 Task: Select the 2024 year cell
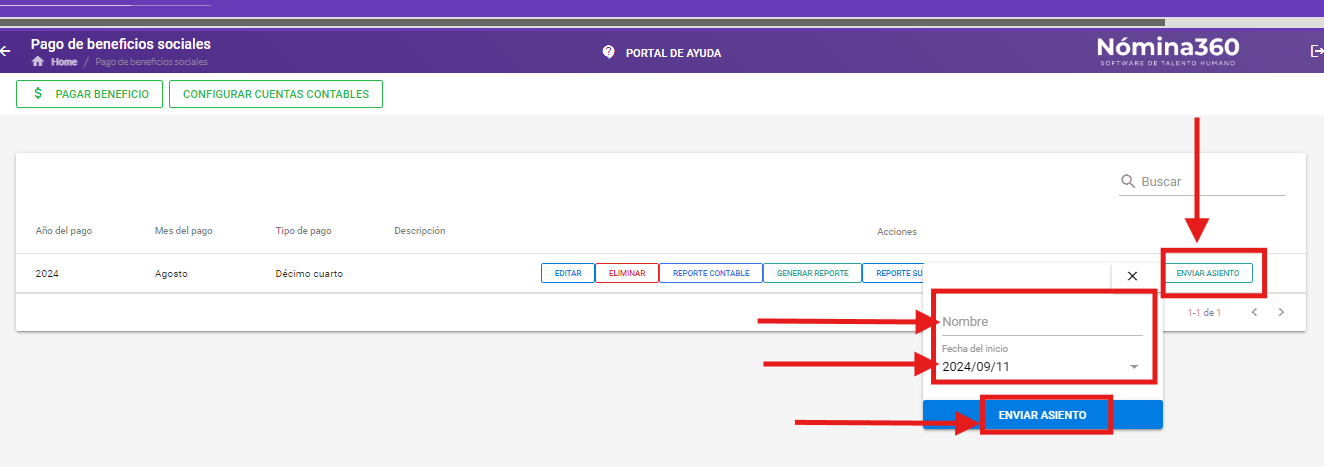click(47, 273)
